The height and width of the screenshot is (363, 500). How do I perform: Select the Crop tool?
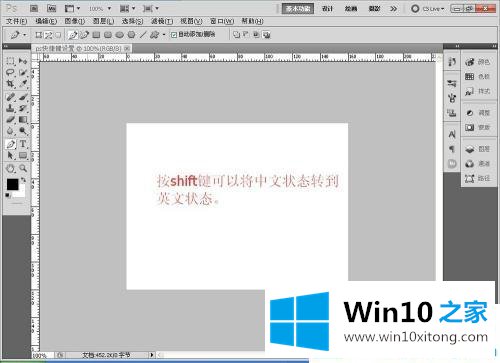tap(10, 84)
